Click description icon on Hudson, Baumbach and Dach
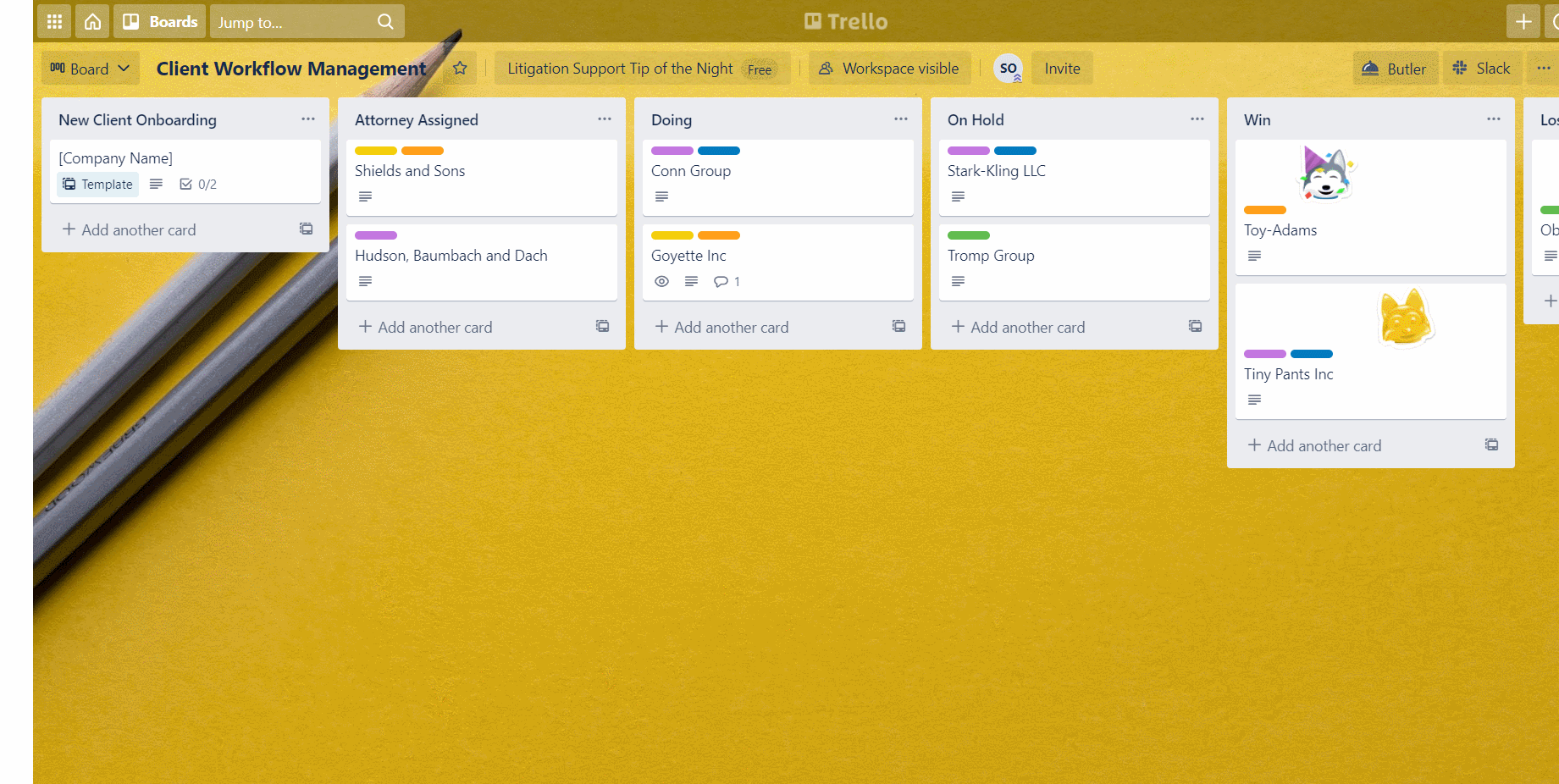The width and height of the screenshot is (1559, 784). [x=365, y=281]
